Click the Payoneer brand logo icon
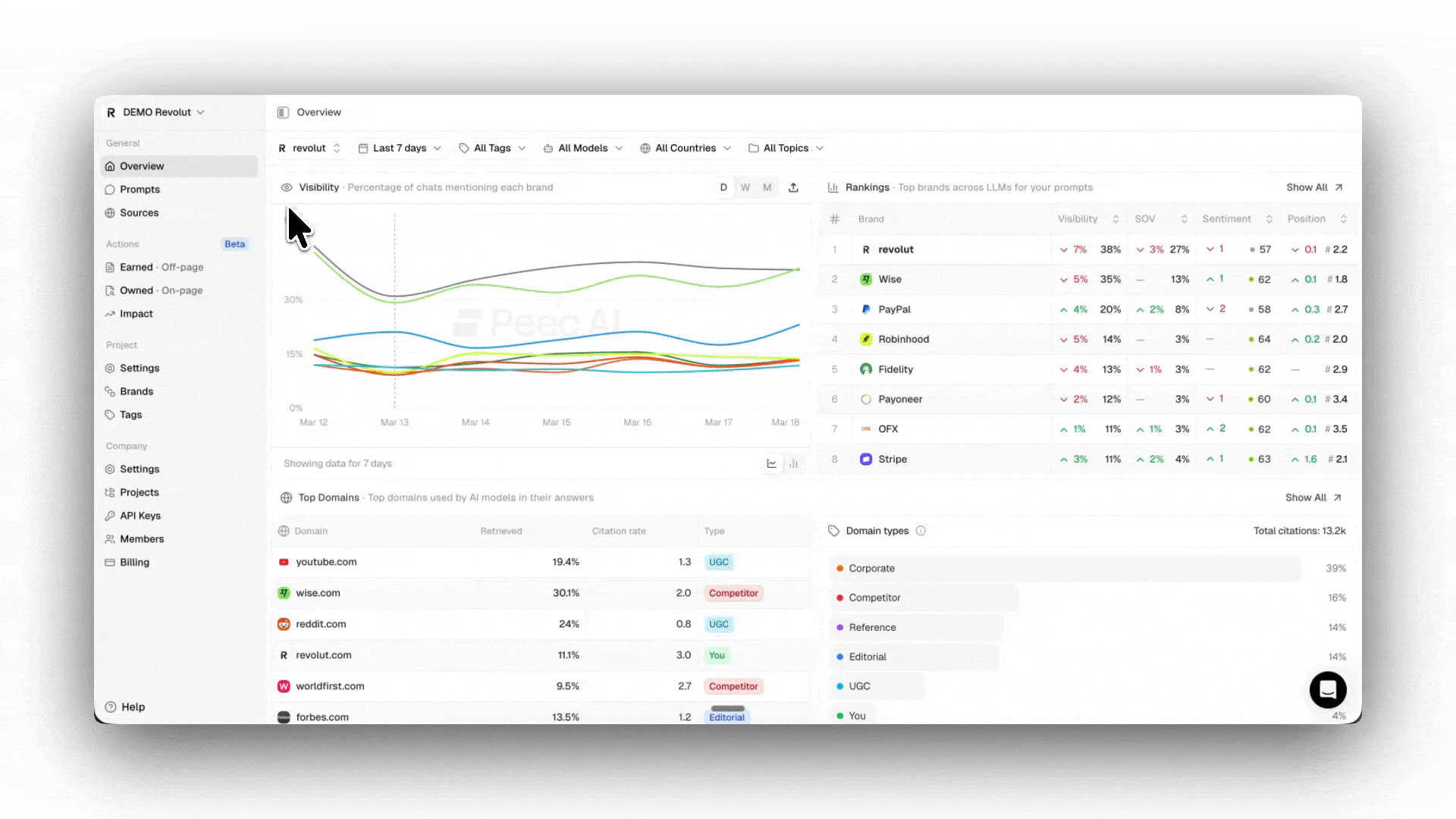The image size is (1456, 819). pyautogui.click(x=866, y=399)
